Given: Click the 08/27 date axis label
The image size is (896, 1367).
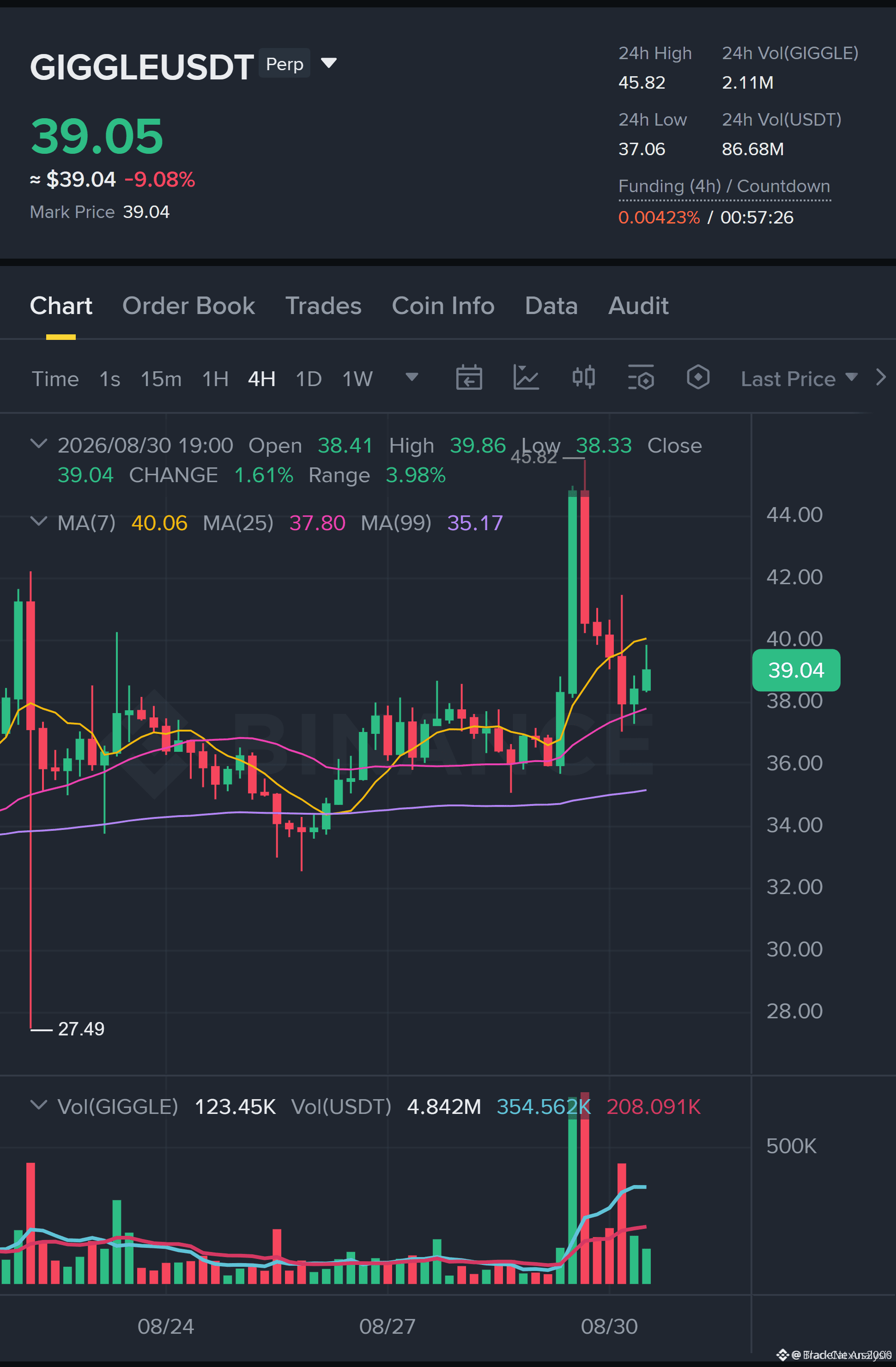Looking at the screenshot, I should [387, 1326].
